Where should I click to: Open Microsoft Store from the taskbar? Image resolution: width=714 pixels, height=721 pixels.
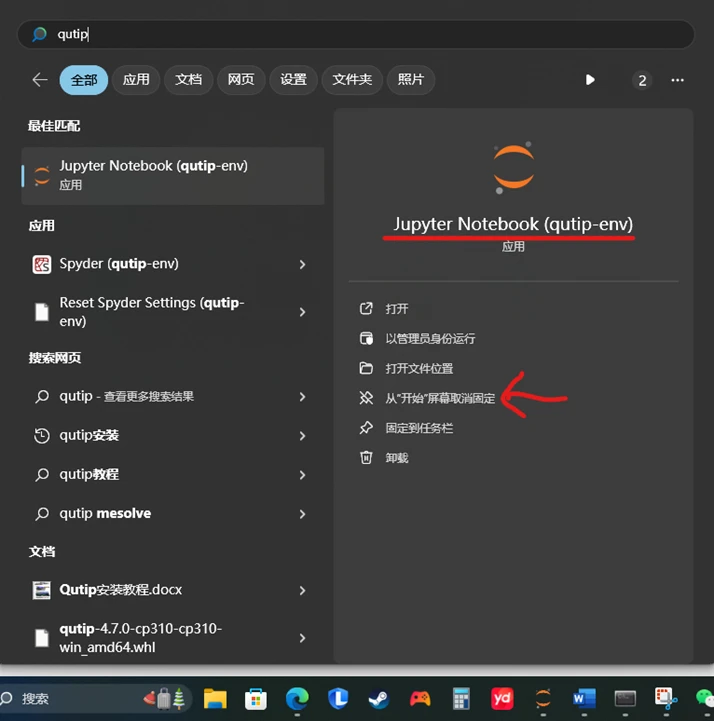tap(256, 699)
